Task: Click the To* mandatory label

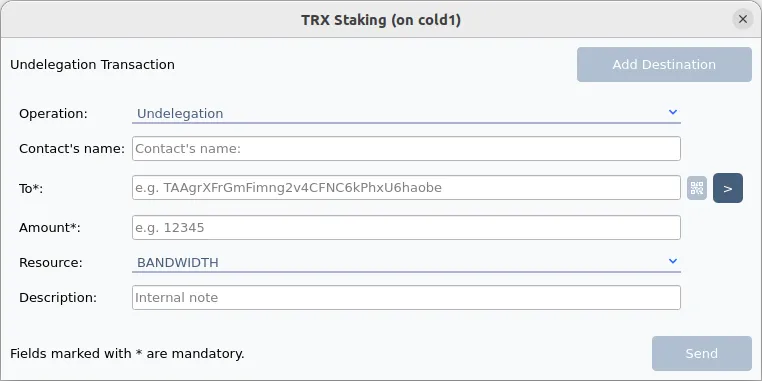Action: pos(31,189)
